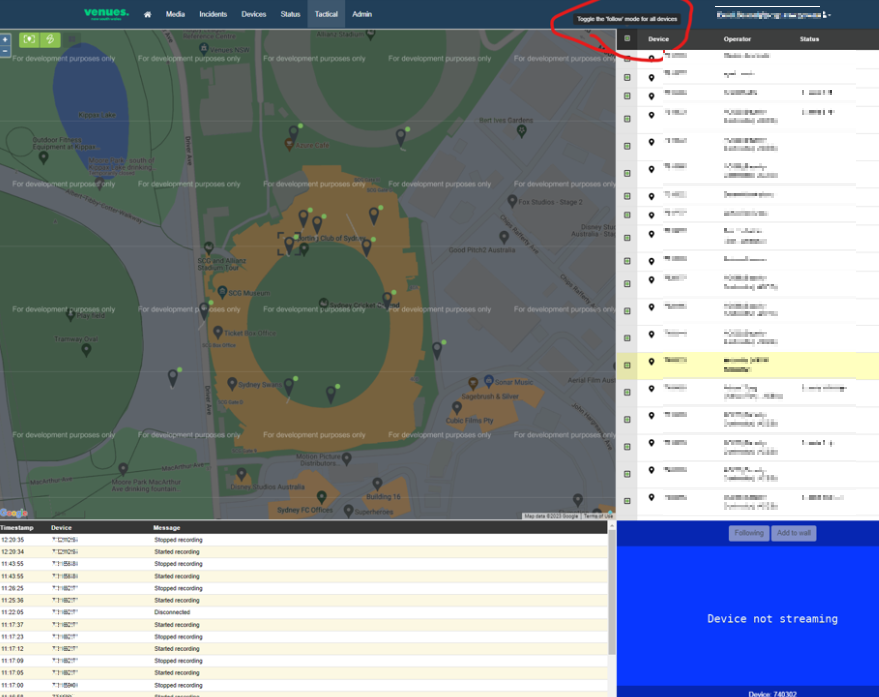Select the 11:17:37 Started recording log entry
The image size is (879, 697).
pos(303,625)
